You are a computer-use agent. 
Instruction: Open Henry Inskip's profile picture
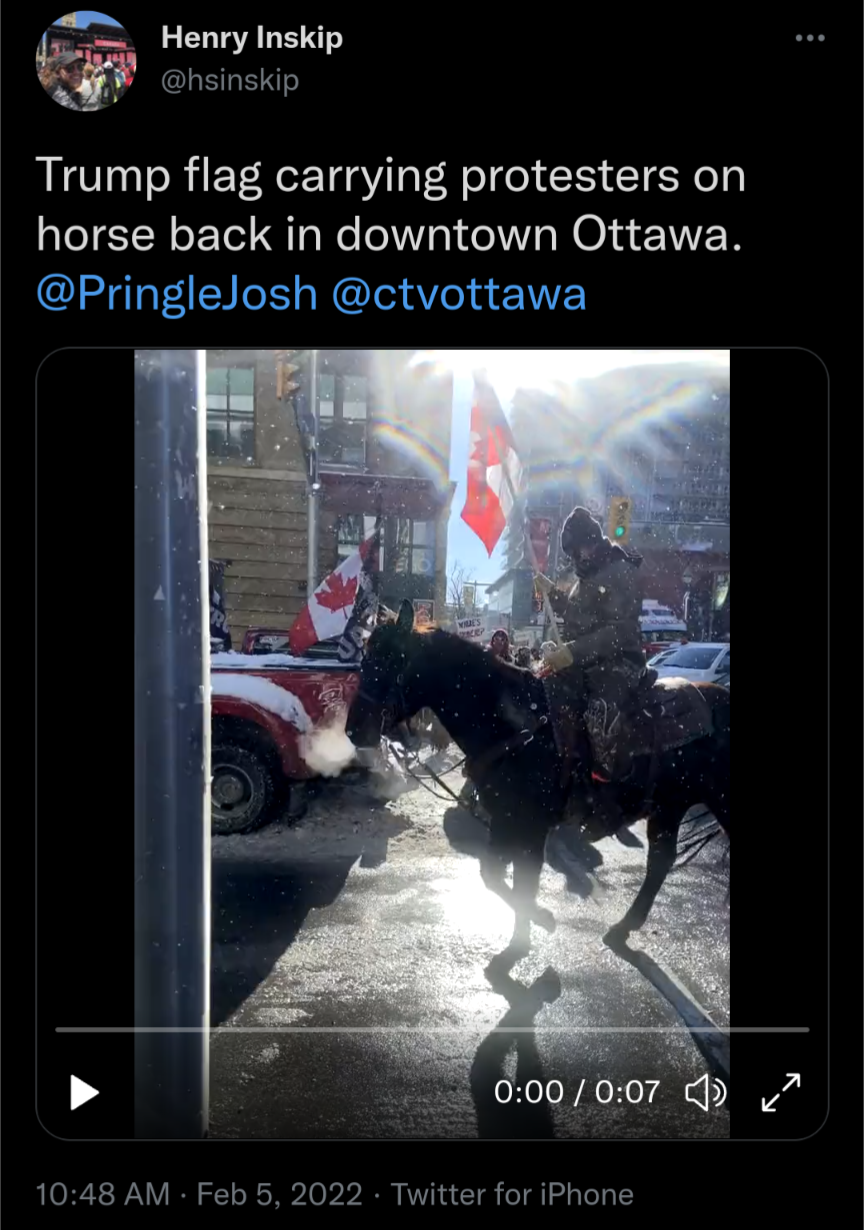coord(85,61)
